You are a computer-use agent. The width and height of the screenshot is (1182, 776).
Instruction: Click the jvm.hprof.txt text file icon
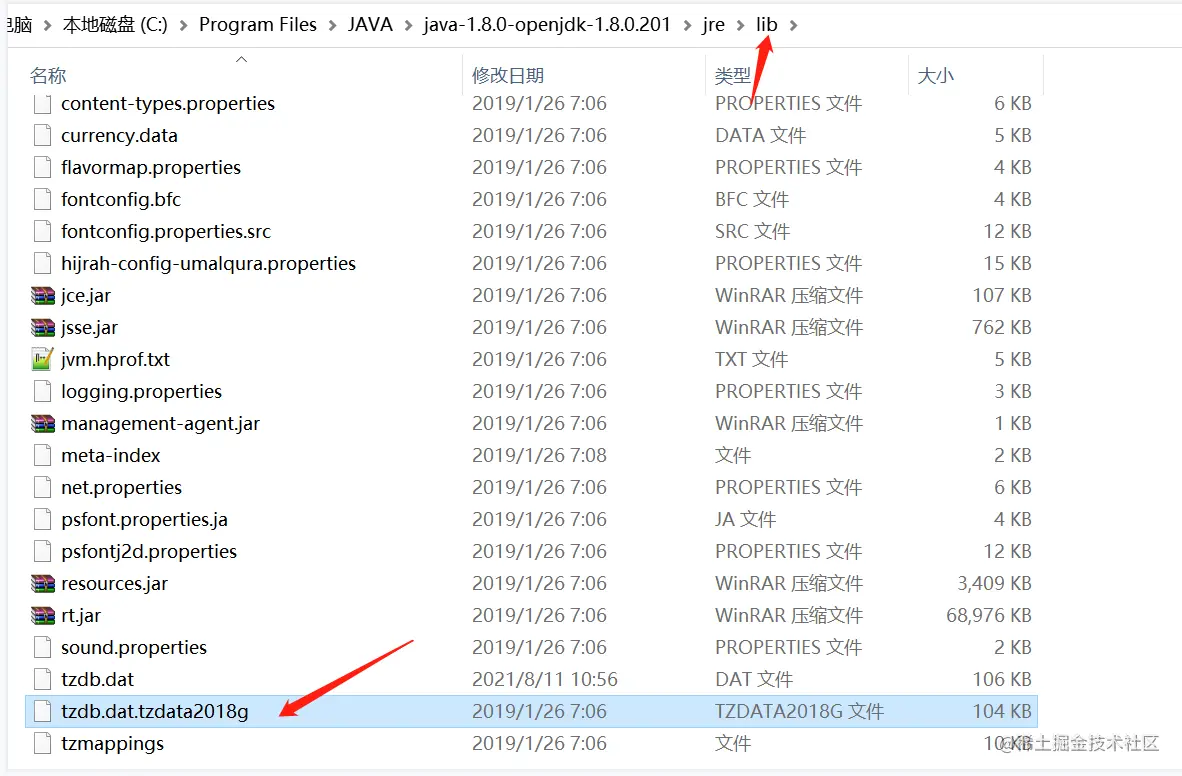pyautogui.click(x=42, y=359)
